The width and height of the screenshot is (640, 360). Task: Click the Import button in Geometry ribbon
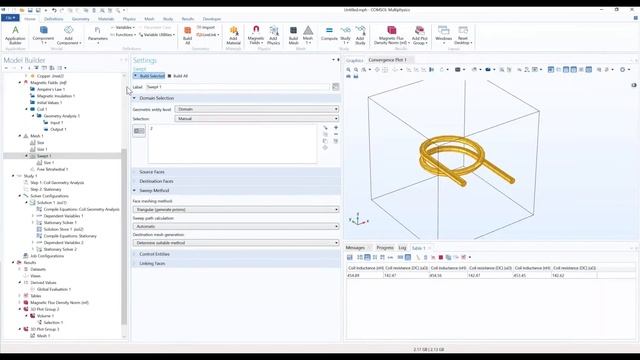[x=206, y=27]
